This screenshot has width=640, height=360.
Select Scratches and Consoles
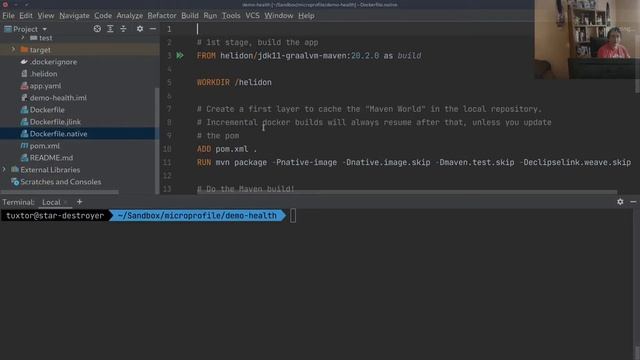coord(60,182)
